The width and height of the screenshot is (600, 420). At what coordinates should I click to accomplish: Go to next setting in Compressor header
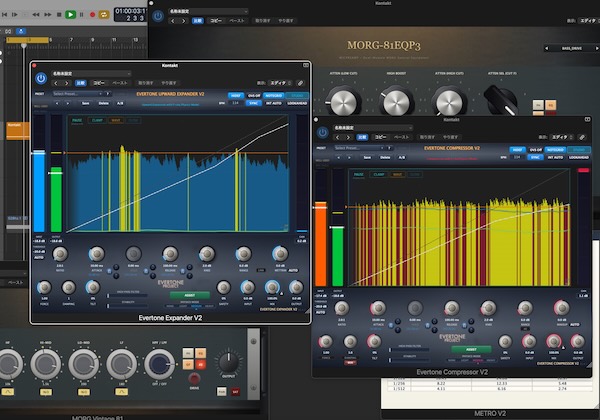(348, 137)
